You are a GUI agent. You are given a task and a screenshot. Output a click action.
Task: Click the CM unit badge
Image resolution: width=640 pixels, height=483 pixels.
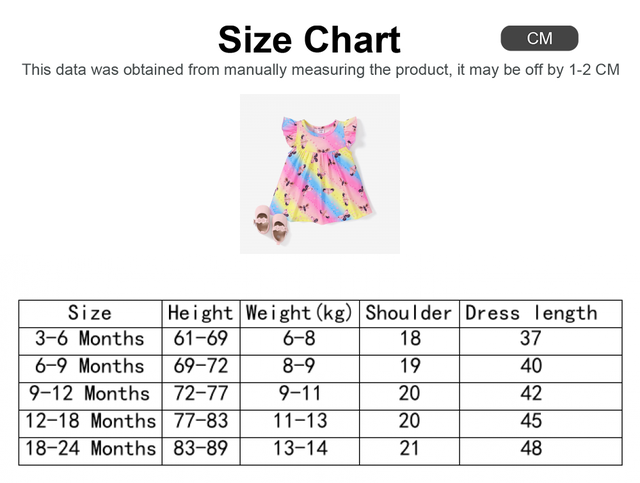pyautogui.click(x=539, y=39)
